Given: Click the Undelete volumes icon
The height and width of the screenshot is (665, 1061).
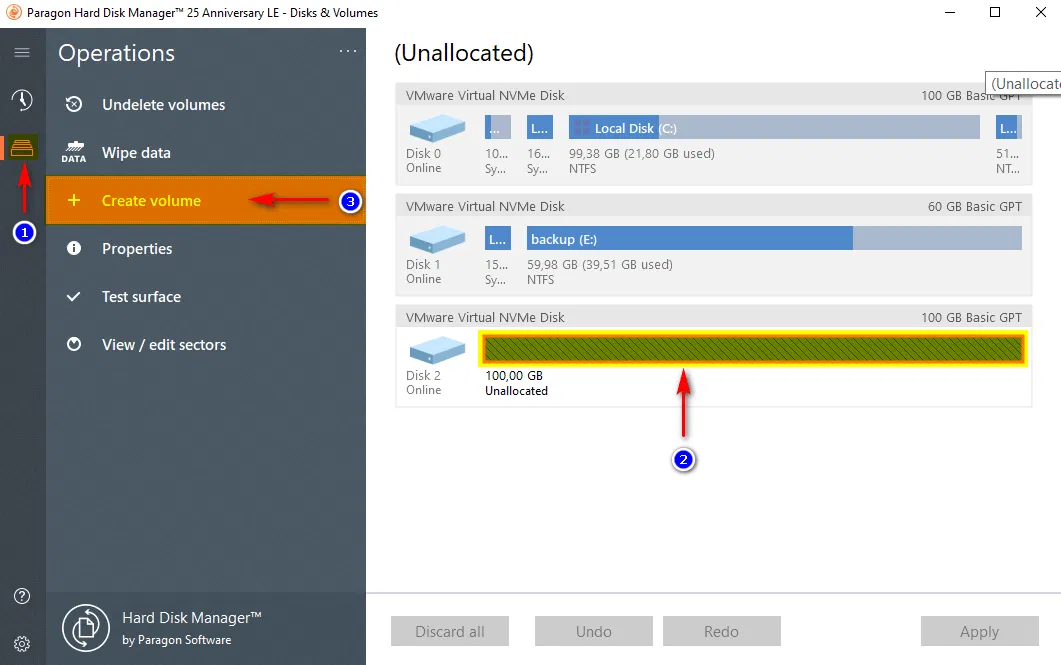Looking at the screenshot, I should point(74,104).
